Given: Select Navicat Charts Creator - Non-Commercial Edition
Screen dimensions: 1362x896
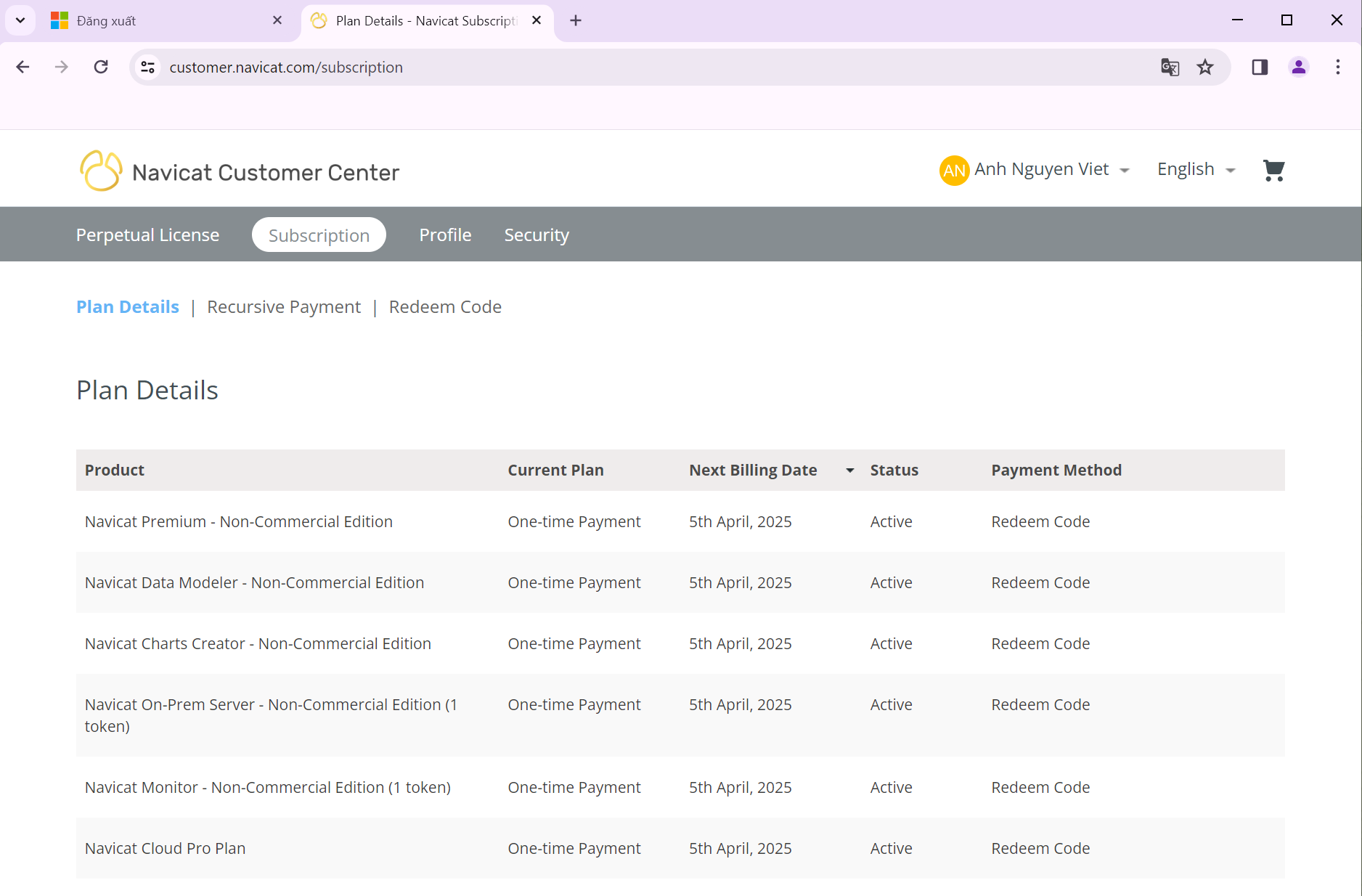Looking at the screenshot, I should pyautogui.click(x=258, y=644).
